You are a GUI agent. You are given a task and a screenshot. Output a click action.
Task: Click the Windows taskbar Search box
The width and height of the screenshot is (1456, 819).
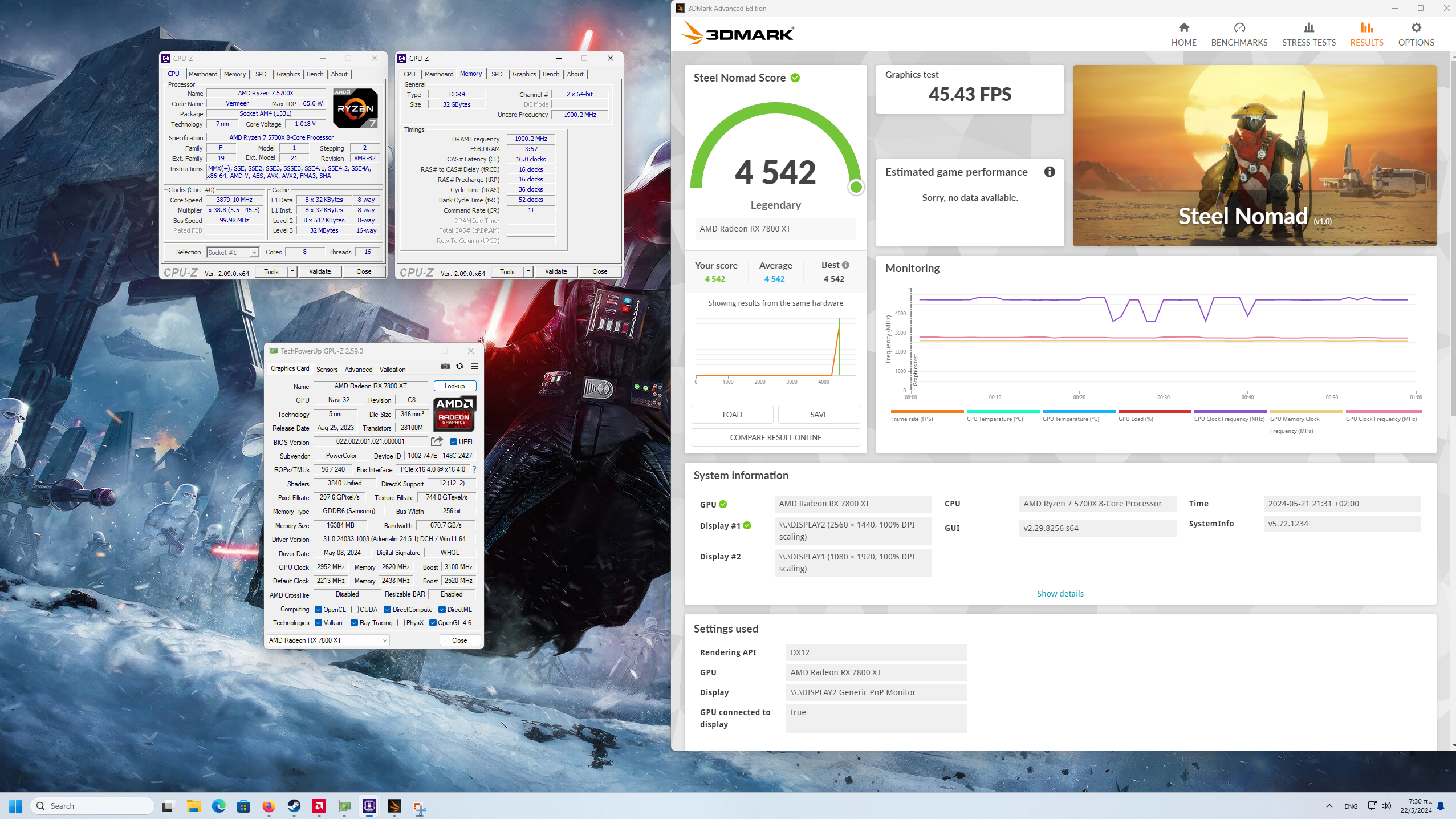[92, 806]
